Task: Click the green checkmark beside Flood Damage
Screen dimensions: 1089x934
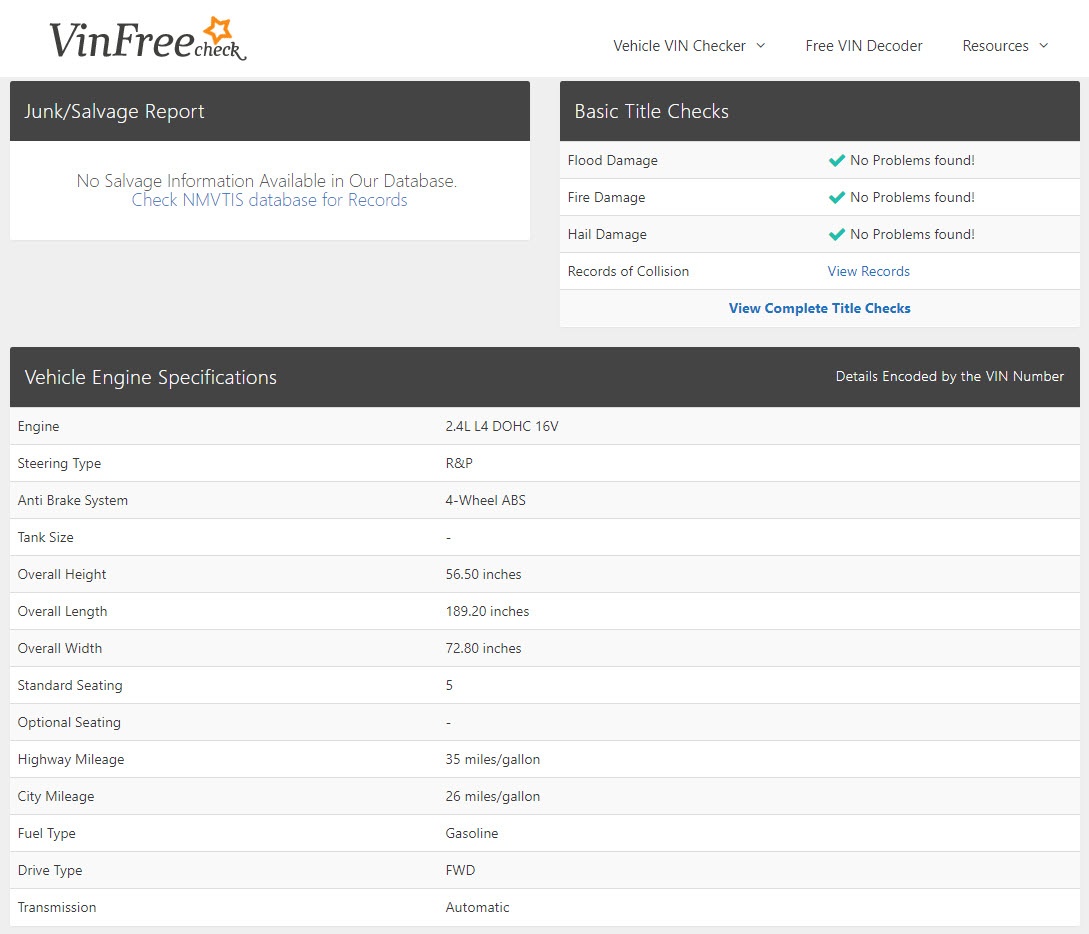Action: pyautogui.click(x=837, y=160)
